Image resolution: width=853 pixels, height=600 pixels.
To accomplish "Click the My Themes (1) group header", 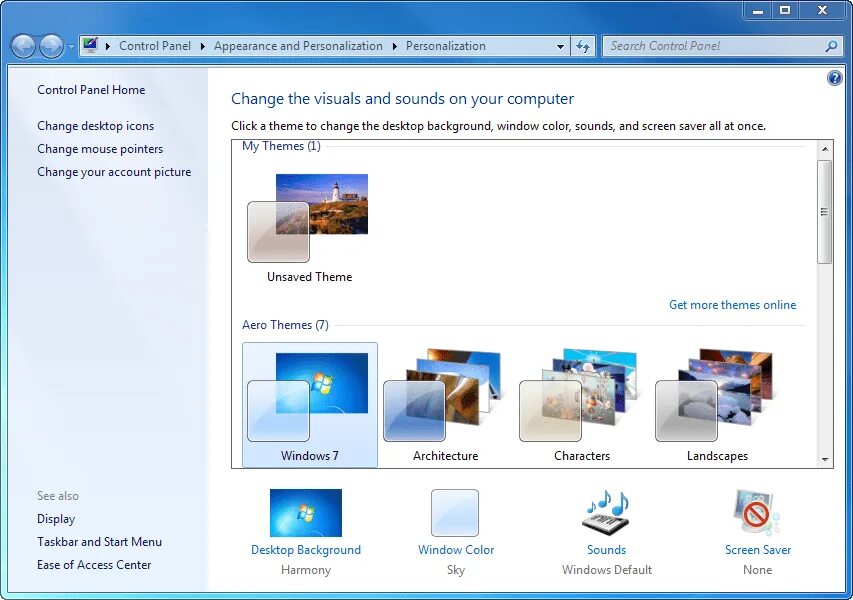I will 281,146.
